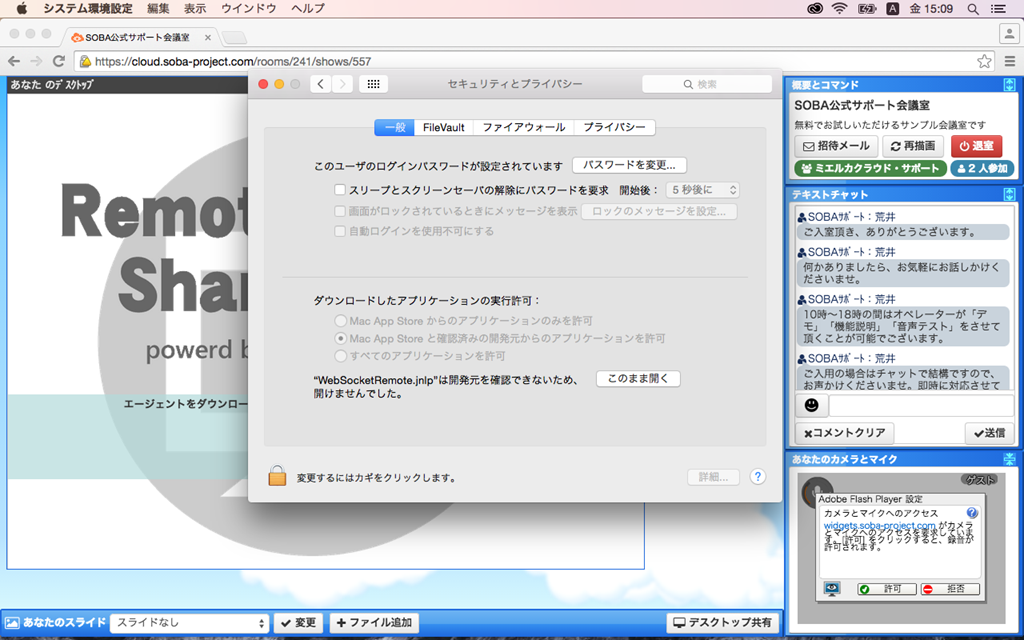This screenshot has width=1024, height=640.
Task: Open the ウインドウ menu
Action: (x=248, y=8)
